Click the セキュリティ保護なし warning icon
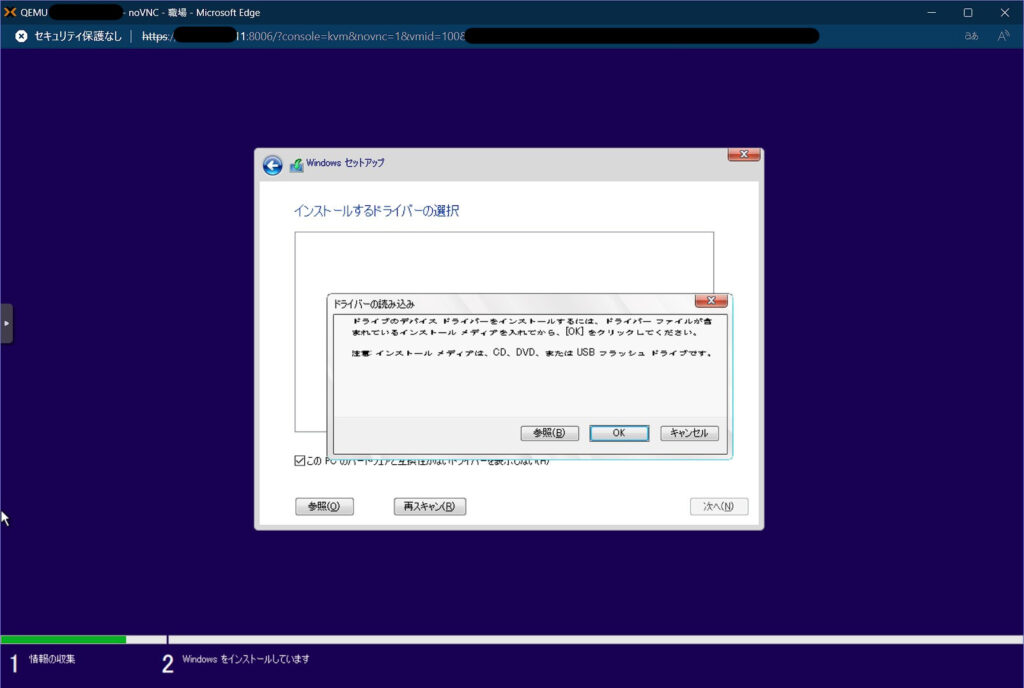 20,35
